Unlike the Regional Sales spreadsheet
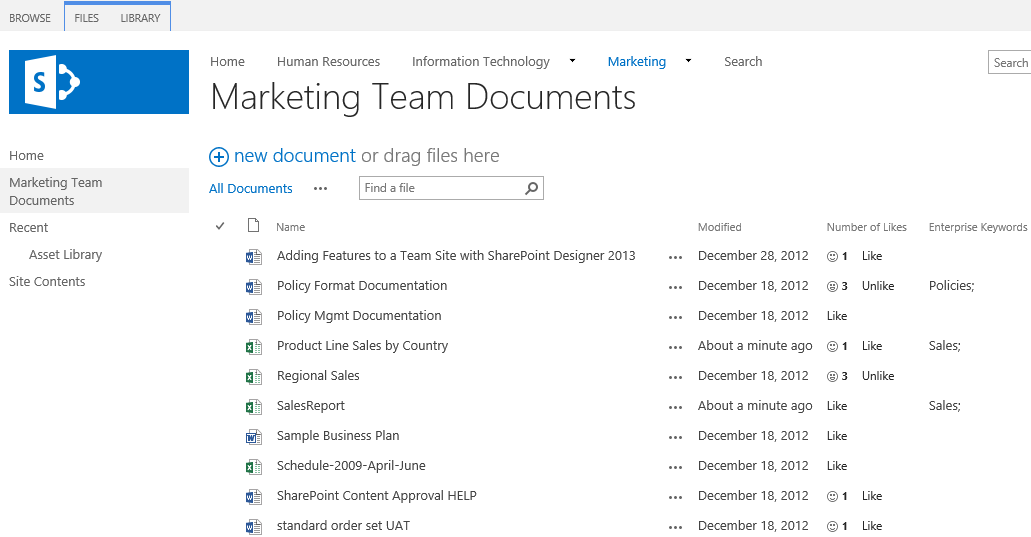1031x537 pixels. tap(877, 376)
